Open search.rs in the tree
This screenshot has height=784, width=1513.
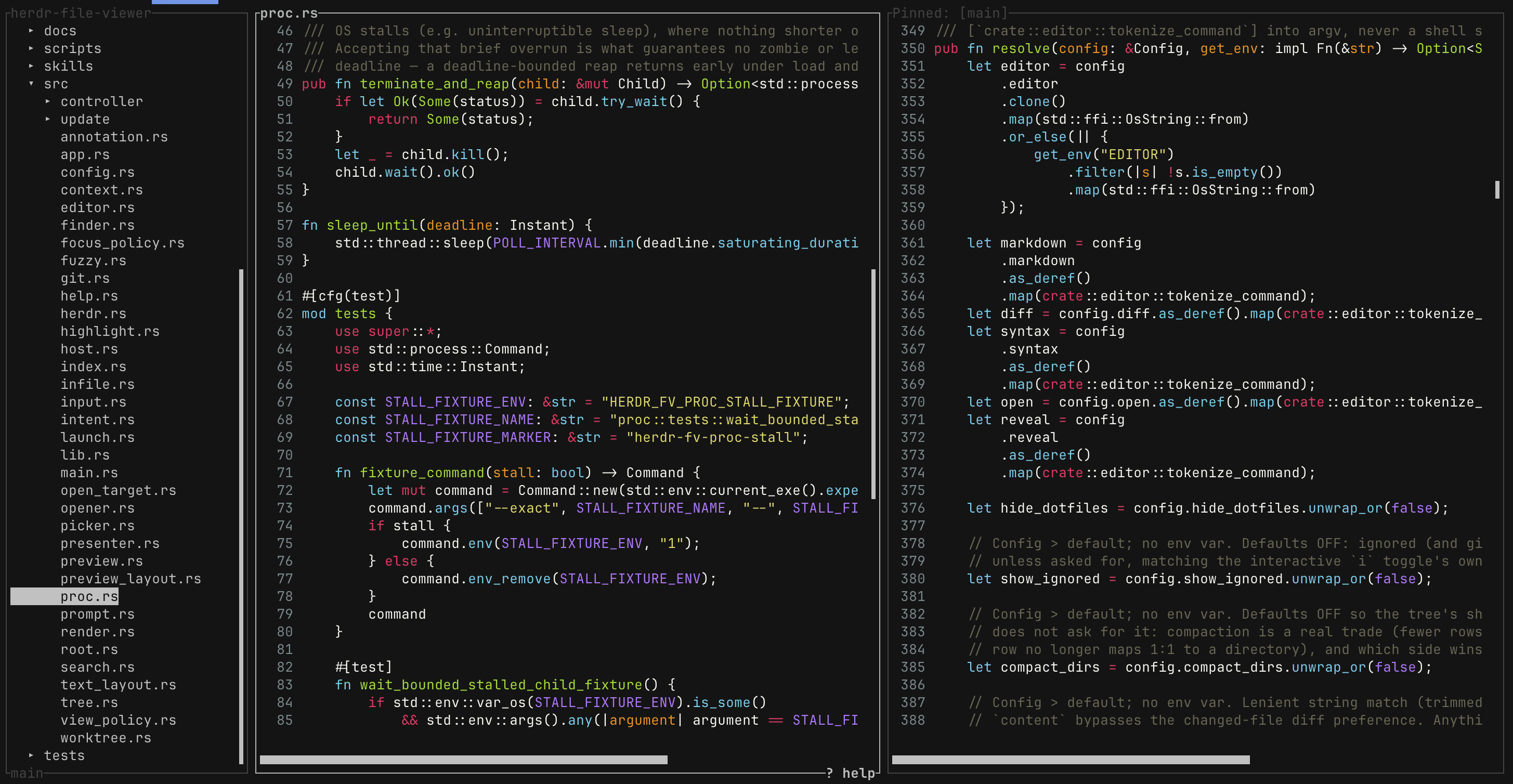(98, 667)
